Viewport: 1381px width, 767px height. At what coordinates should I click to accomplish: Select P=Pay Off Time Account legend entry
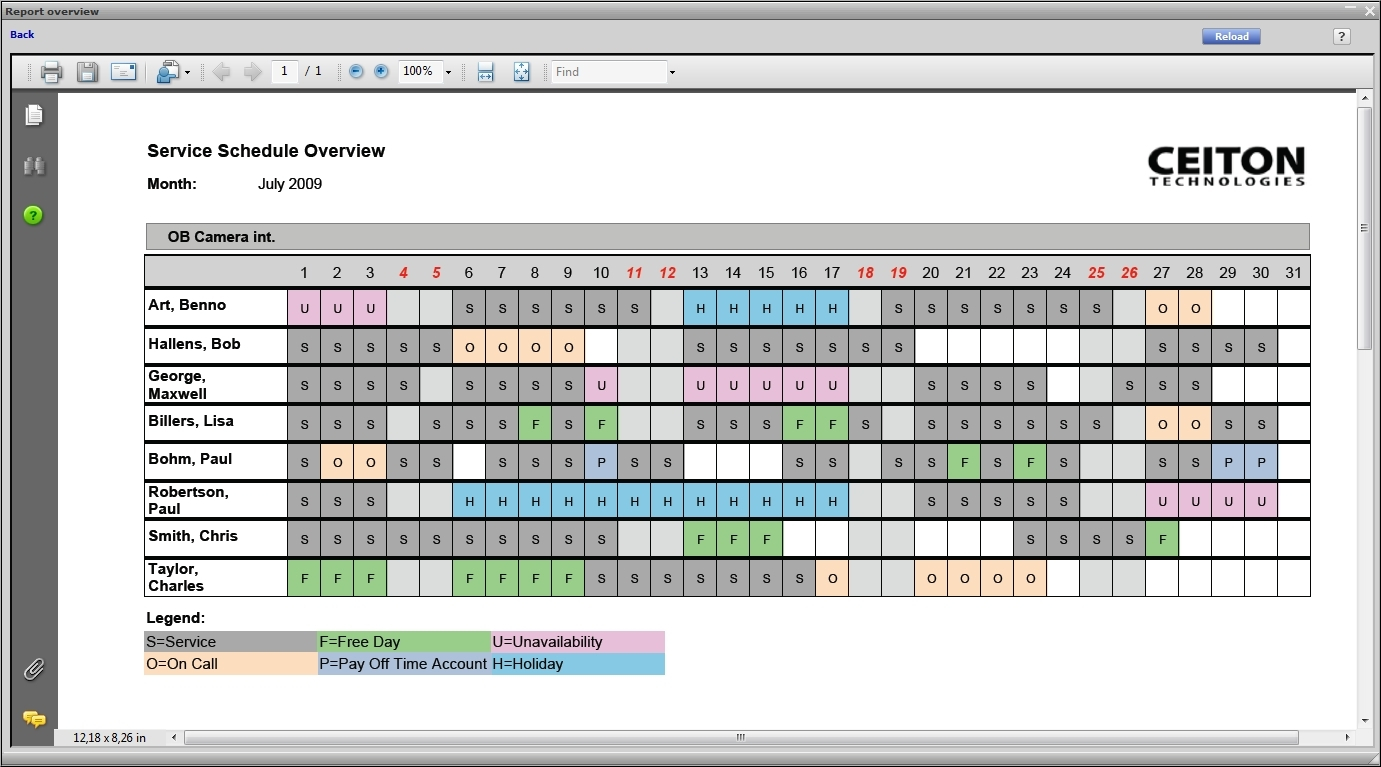(404, 664)
